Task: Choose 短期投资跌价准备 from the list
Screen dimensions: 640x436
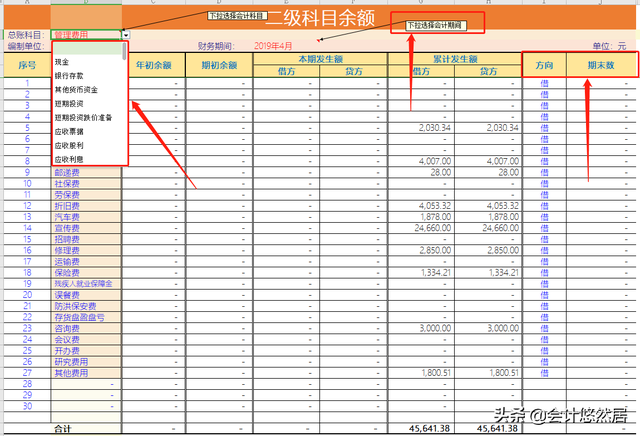Action: pyautogui.click(x=83, y=118)
